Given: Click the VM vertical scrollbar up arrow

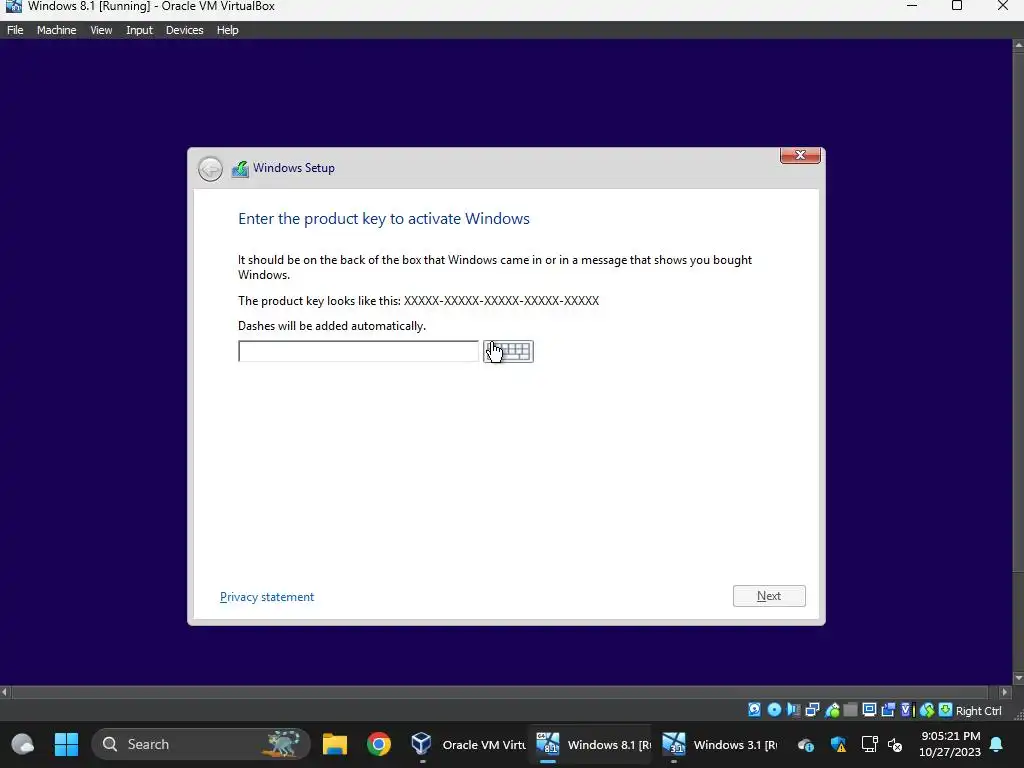Looking at the screenshot, I should pyautogui.click(x=1017, y=45).
